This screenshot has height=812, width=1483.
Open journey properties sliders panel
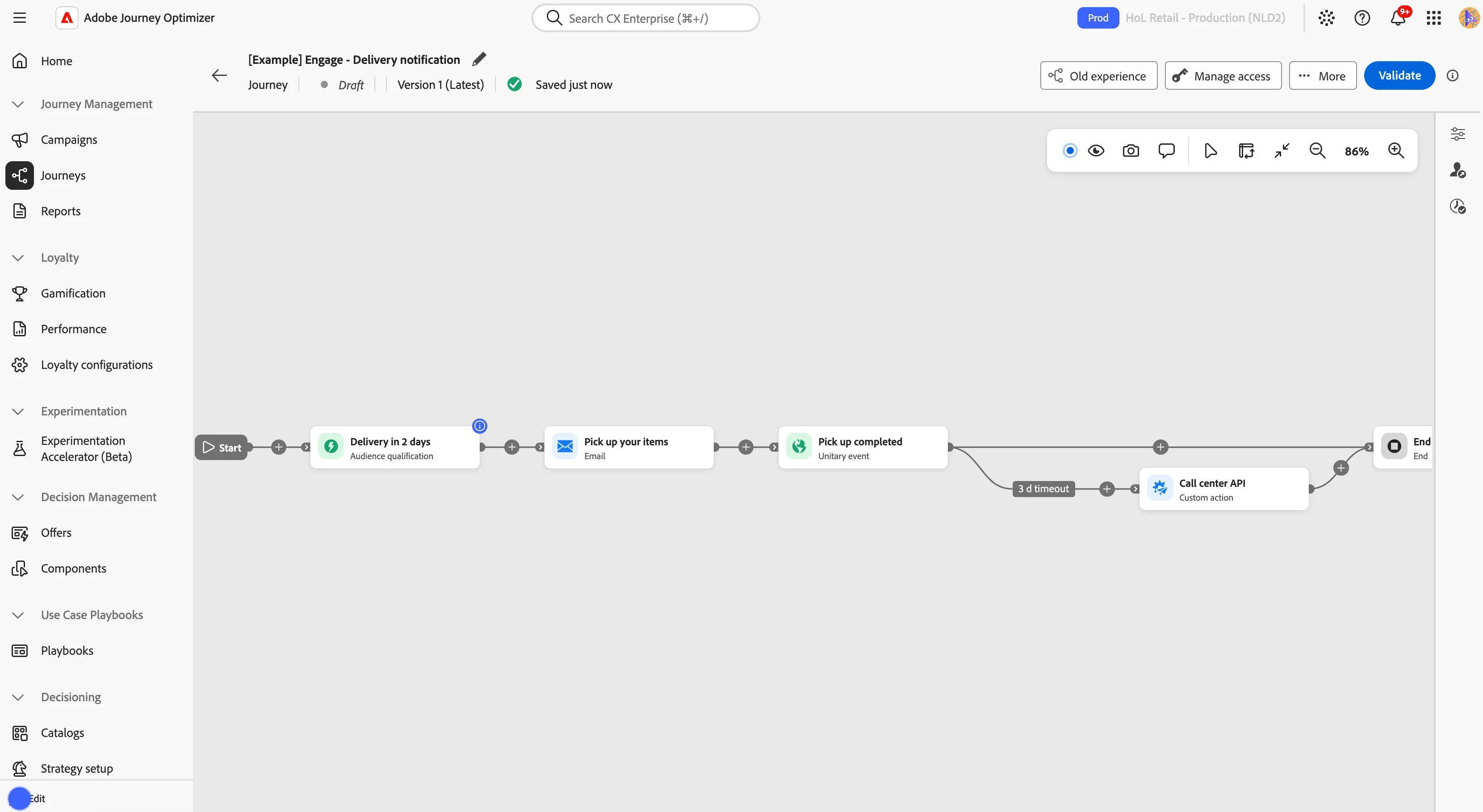point(1458,134)
